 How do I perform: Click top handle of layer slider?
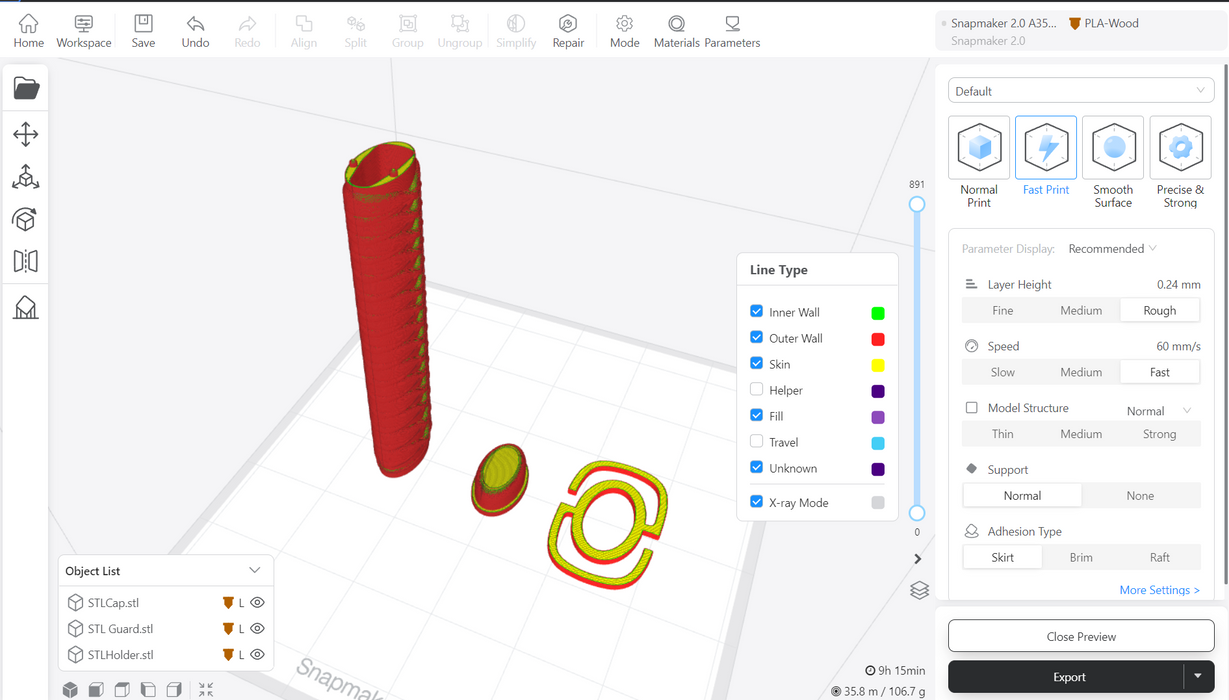click(916, 204)
